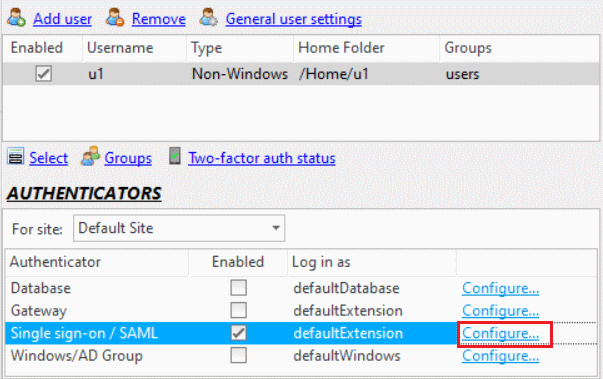Click Configure for Single sign-on / SAML

(x=500, y=333)
